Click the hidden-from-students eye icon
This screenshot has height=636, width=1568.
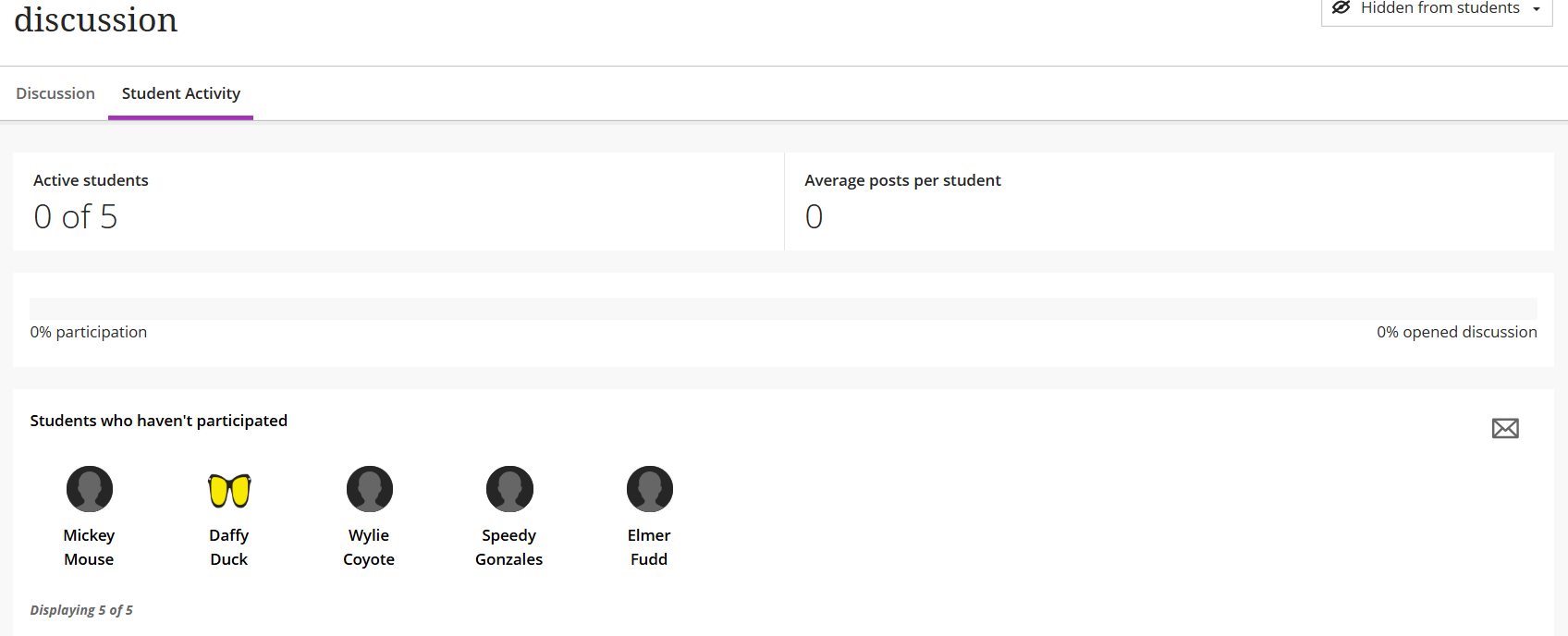tap(1341, 8)
